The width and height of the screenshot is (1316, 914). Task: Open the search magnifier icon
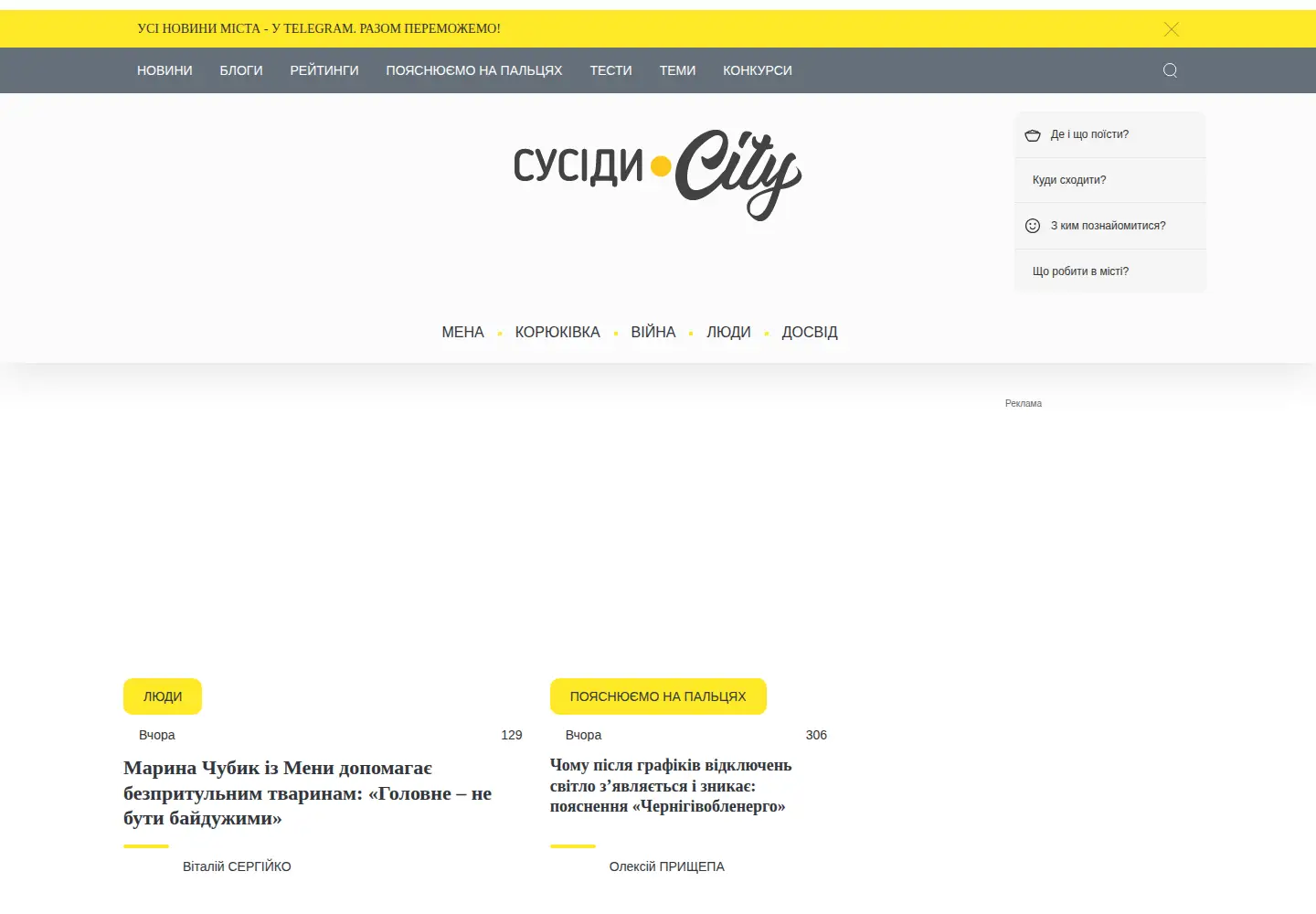point(1170,70)
